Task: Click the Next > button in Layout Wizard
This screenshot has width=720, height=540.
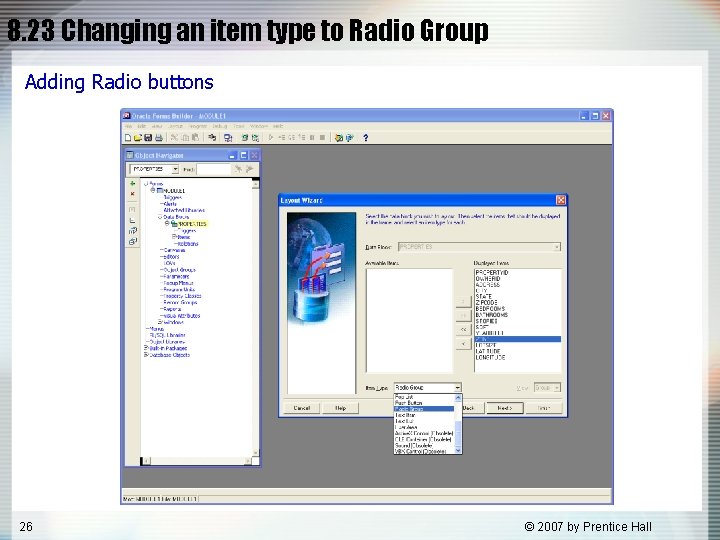Action: (x=504, y=408)
